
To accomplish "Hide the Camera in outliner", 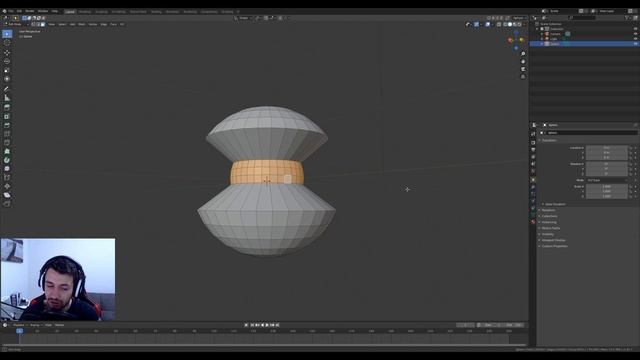I will click(x=636, y=34).
